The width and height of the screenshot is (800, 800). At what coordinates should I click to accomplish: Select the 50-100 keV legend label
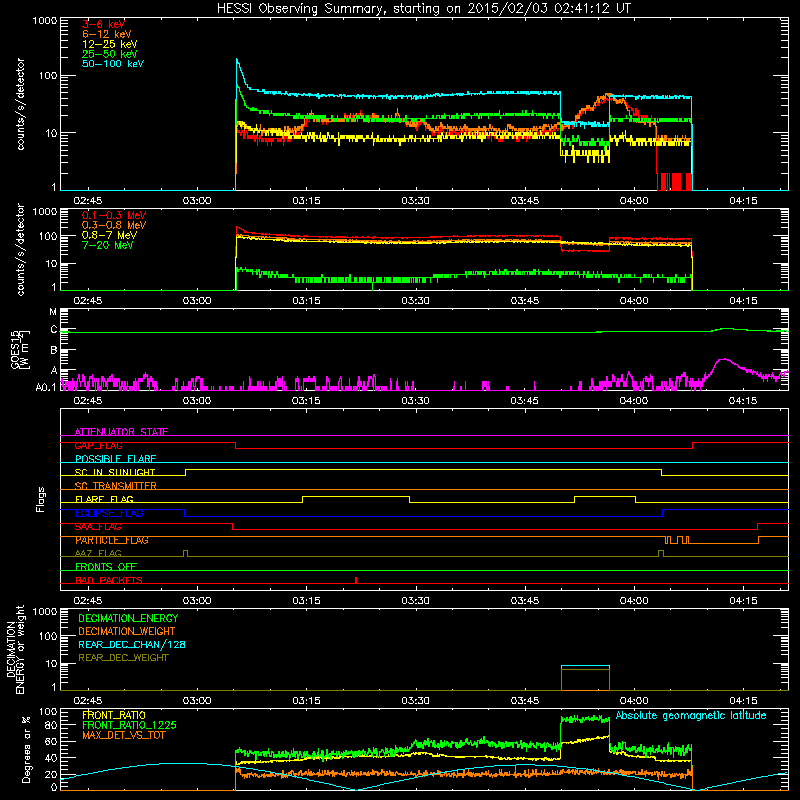(x=113, y=64)
